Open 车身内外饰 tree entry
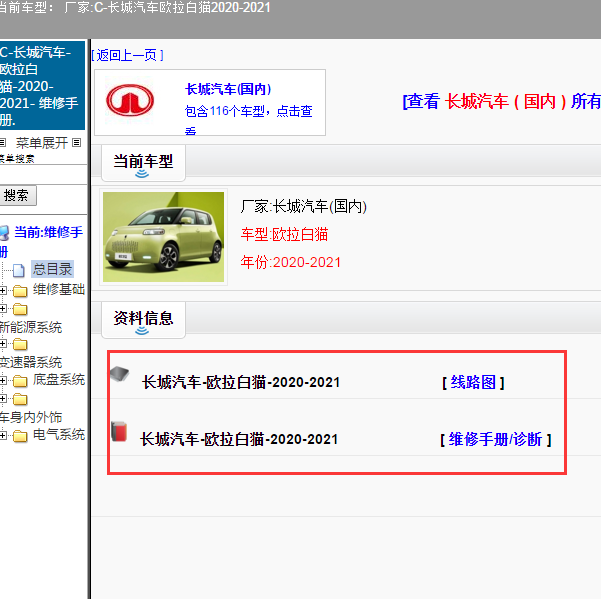The width and height of the screenshot is (601, 599). pyautogui.click(x=31, y=417)
